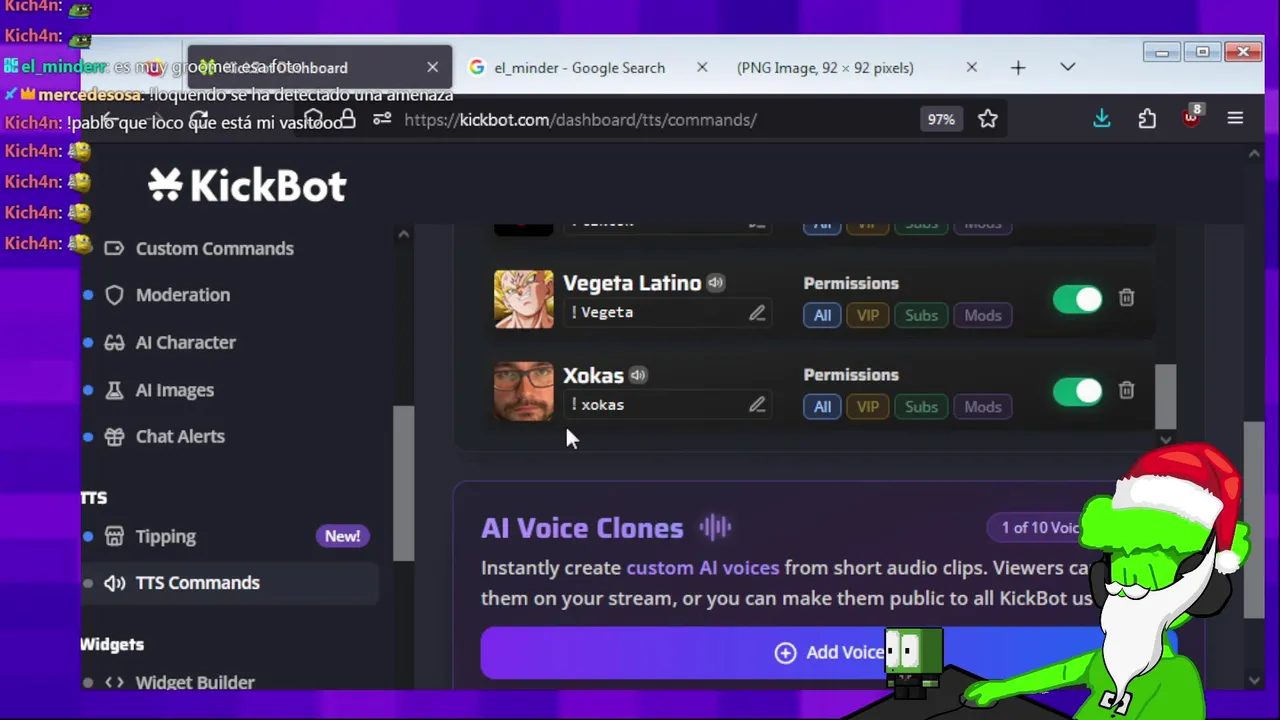Click the Widget Builder code brackets icon

tap(114, 682)
